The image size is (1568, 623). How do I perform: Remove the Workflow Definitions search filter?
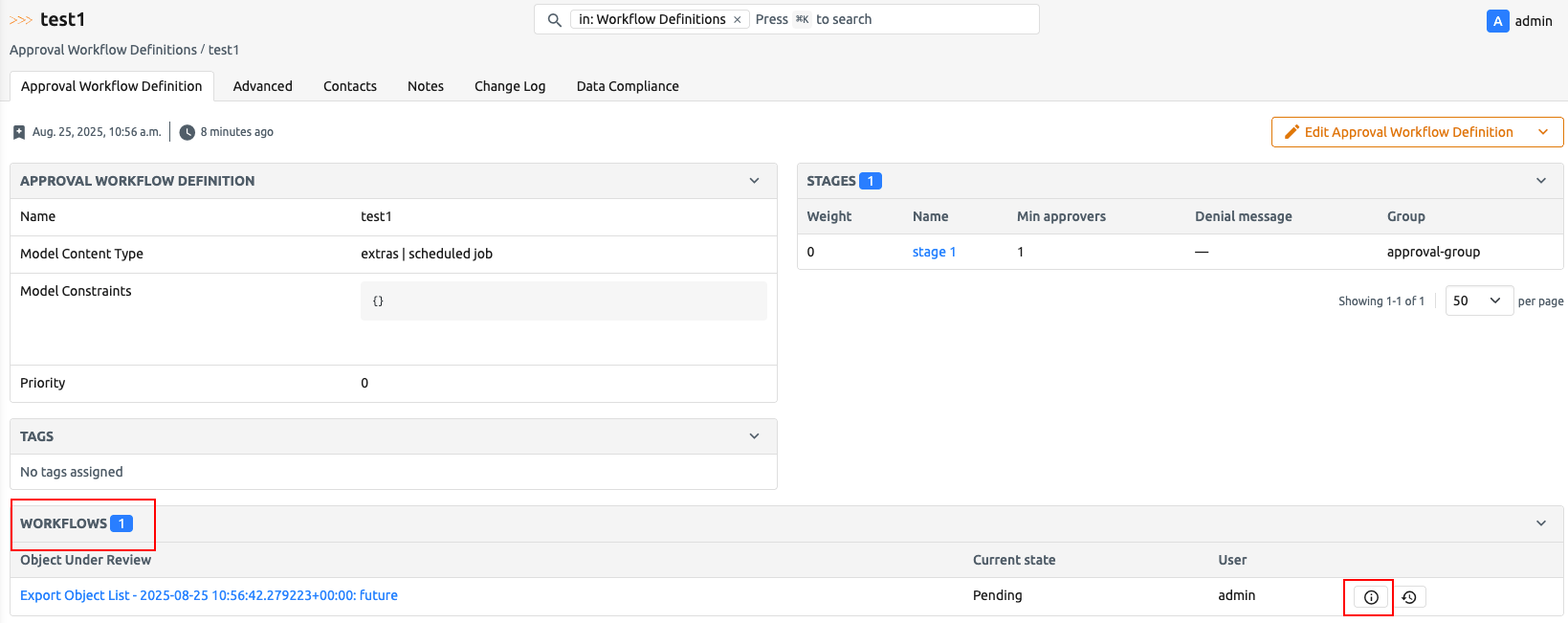(738, 20)
